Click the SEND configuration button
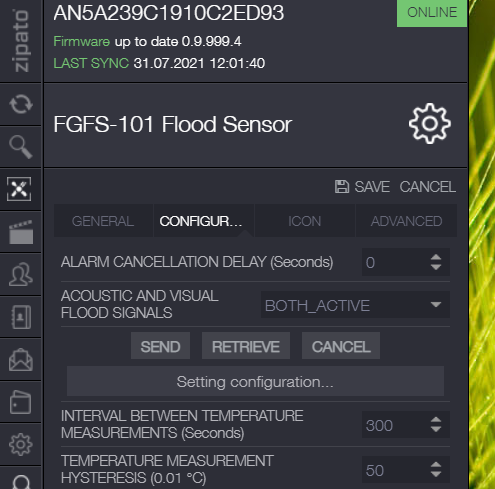Viewport: 495px width, 489px height. [160, 346]
